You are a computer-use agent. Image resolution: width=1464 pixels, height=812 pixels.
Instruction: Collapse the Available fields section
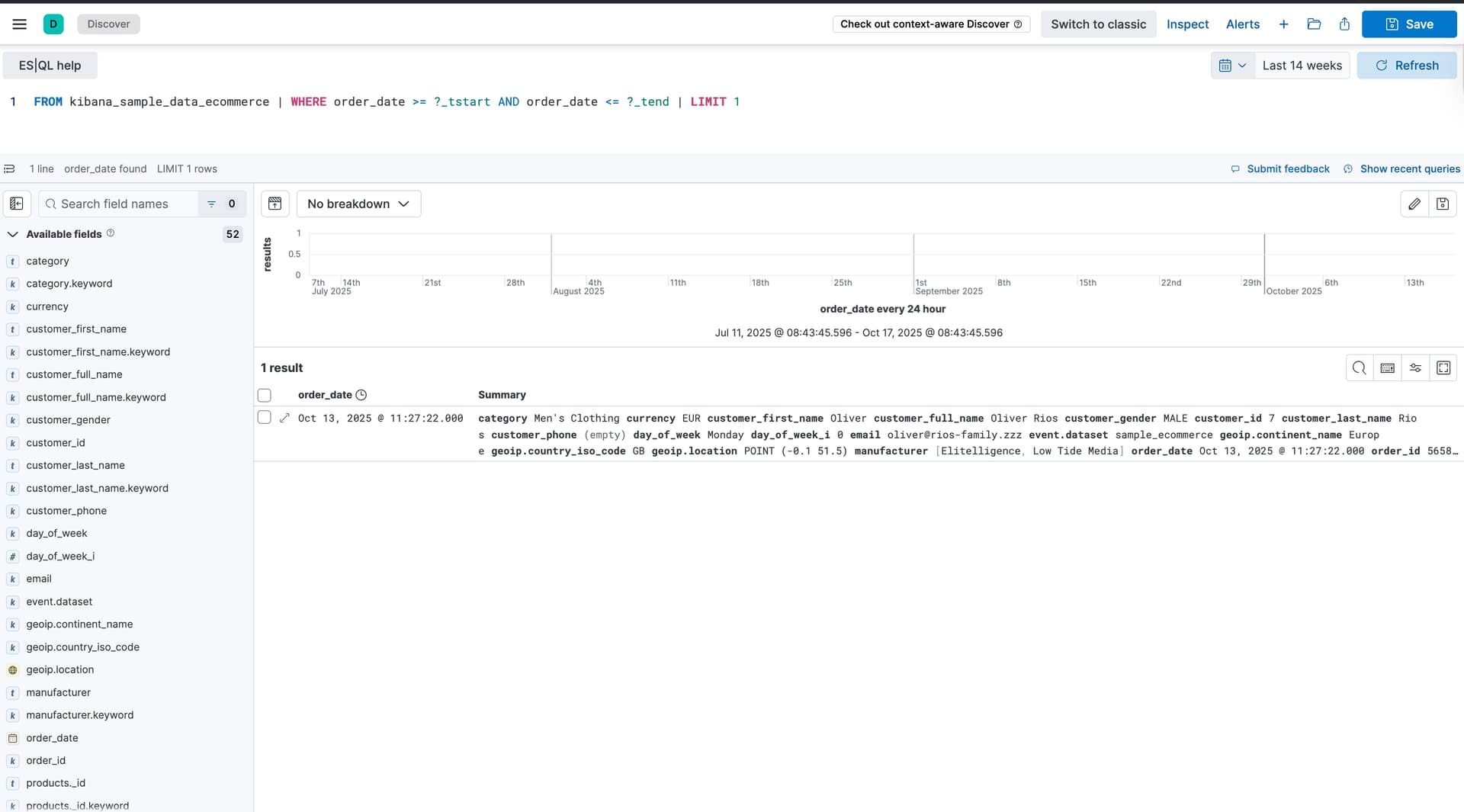click(13, 234)
